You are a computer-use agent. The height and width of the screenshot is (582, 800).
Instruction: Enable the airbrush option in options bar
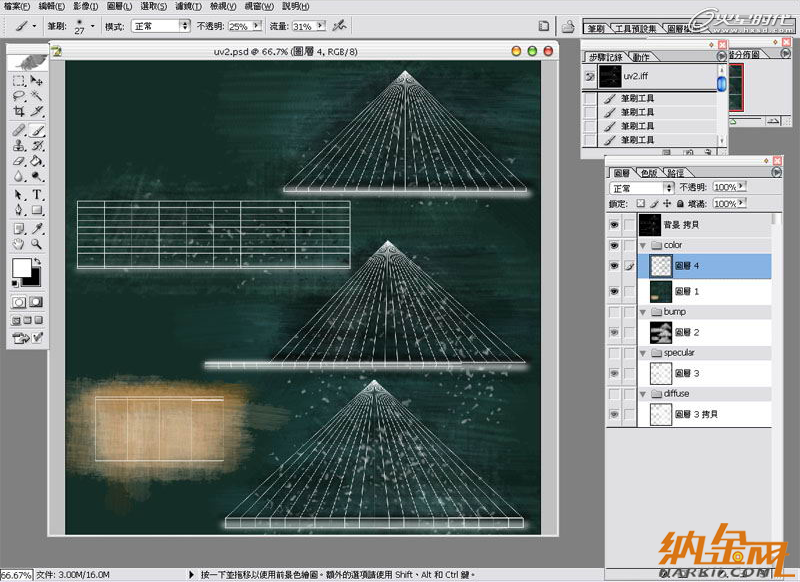coord(340,25)
